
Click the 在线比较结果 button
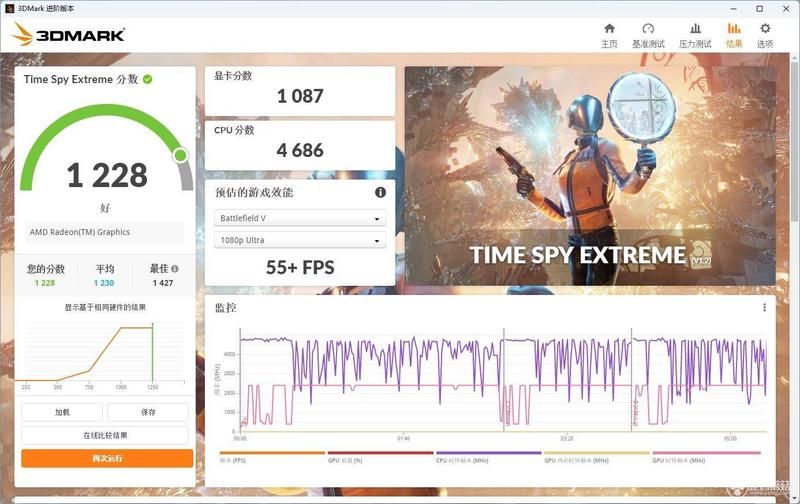coord(105,436)
